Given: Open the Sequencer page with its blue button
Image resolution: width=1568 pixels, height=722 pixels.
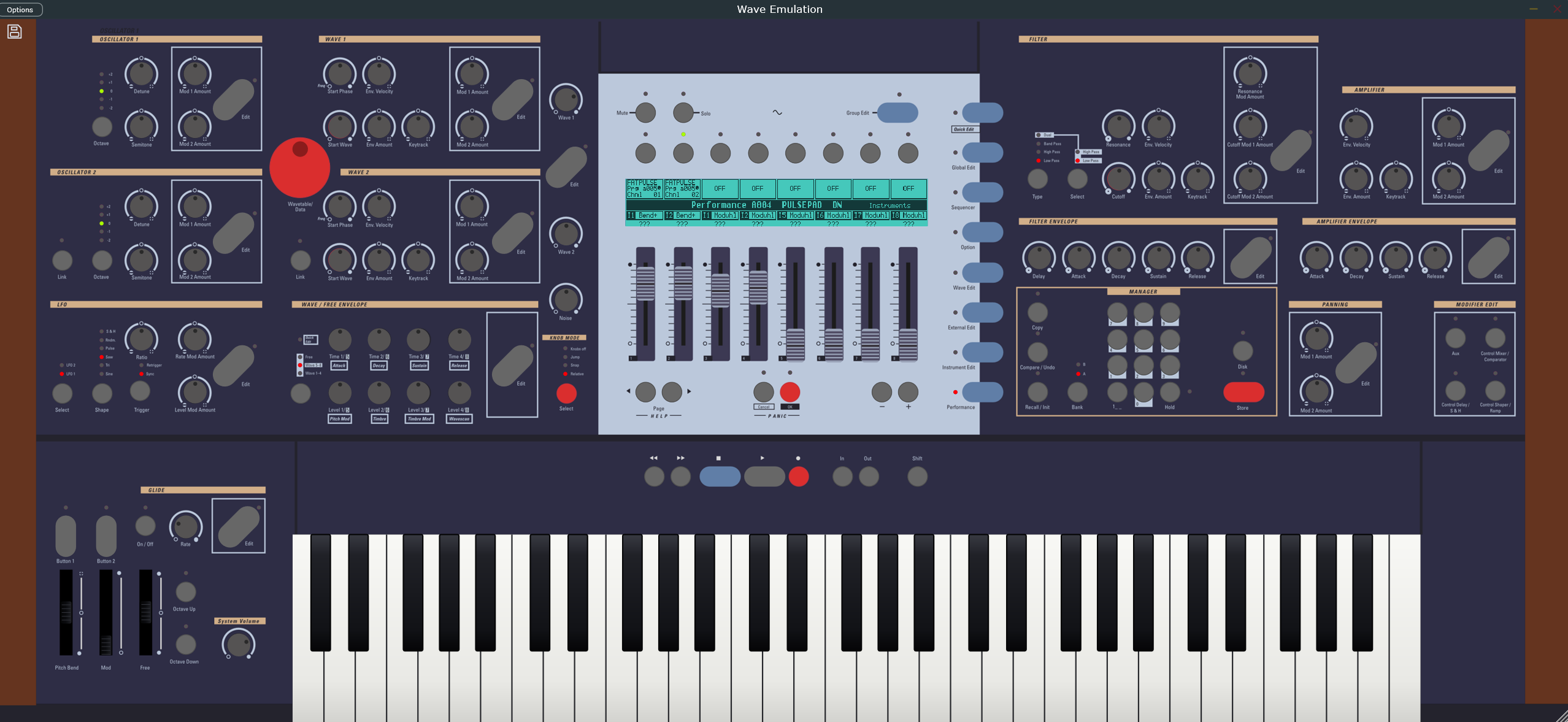Looking at the screenshot, I should coord(983,192).
